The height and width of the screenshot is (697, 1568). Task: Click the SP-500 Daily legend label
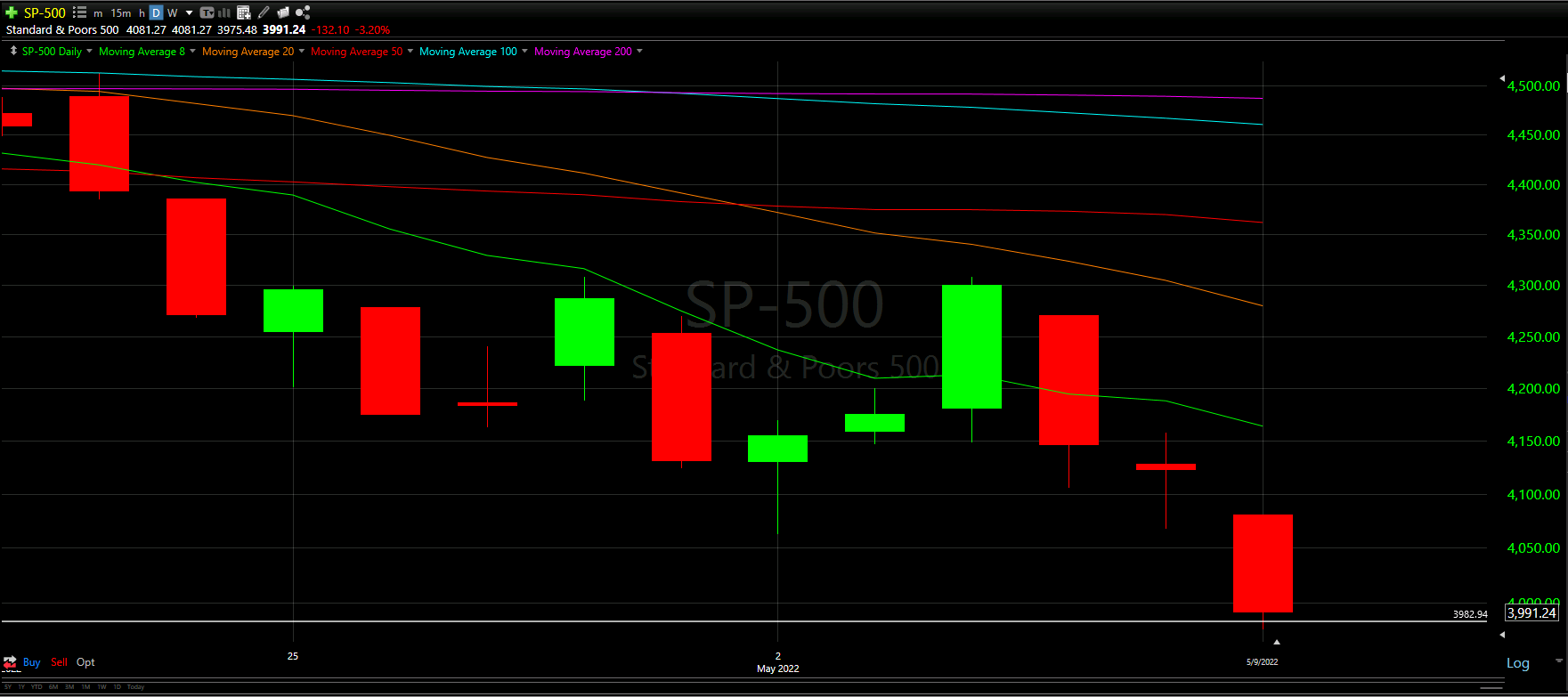click(52, 52)
